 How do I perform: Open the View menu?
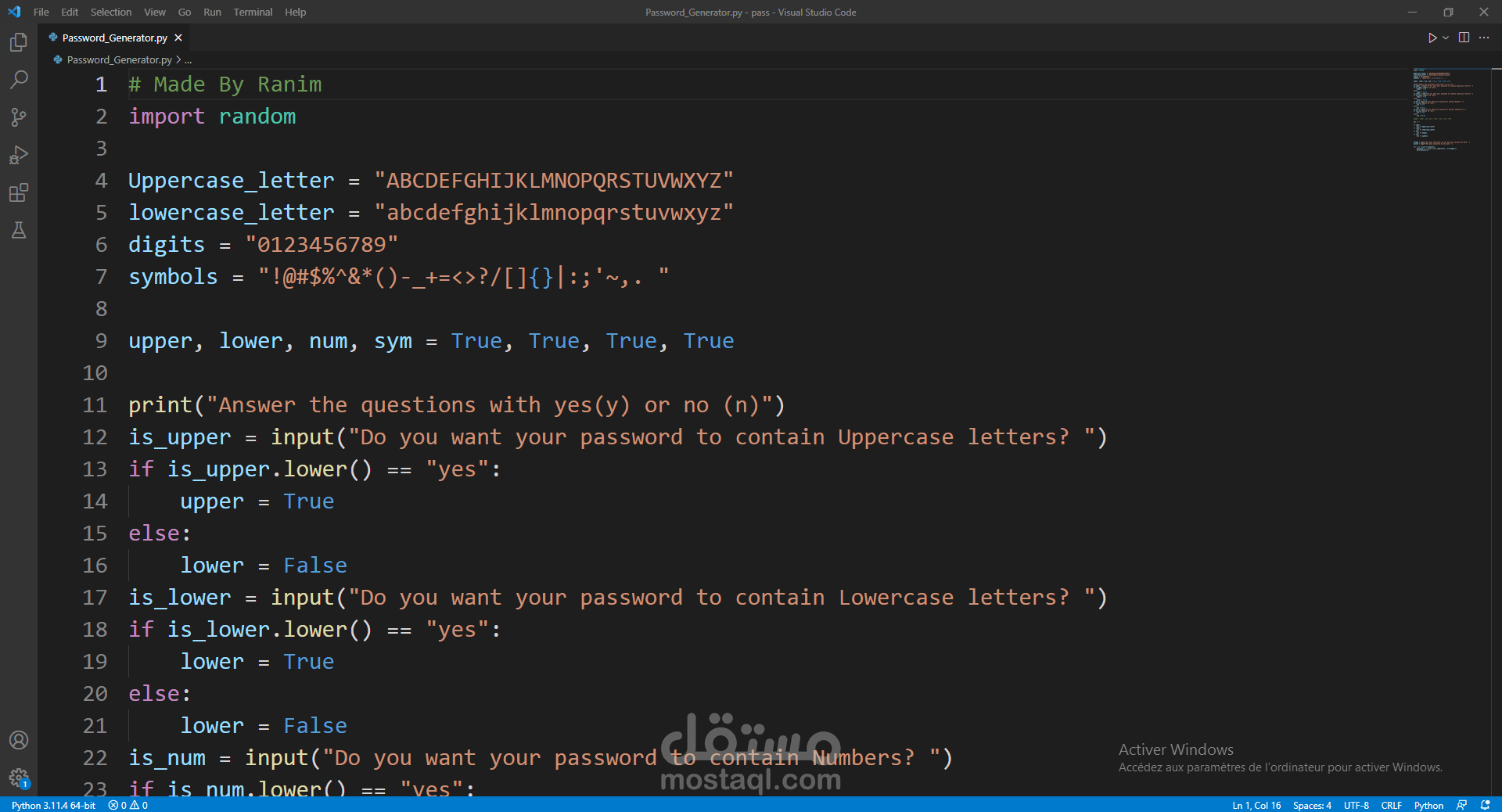pyautogui.click(x=155, y=12)
